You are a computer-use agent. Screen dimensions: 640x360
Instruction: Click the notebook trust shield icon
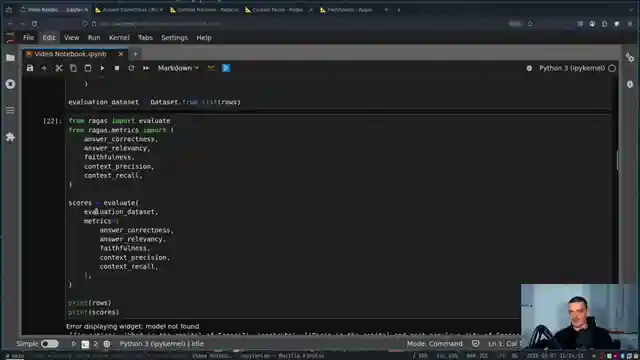coord(476,344)
